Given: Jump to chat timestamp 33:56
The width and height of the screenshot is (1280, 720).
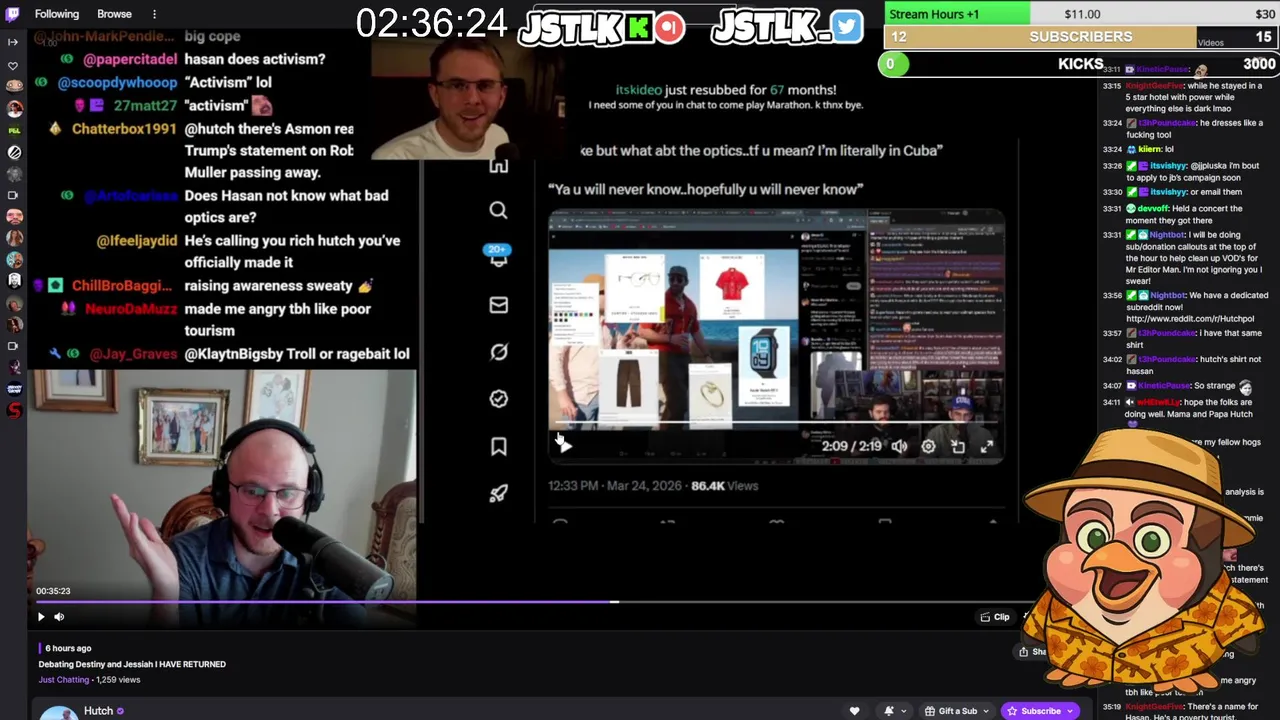Looking at the screenshot, I should 1111,296.
